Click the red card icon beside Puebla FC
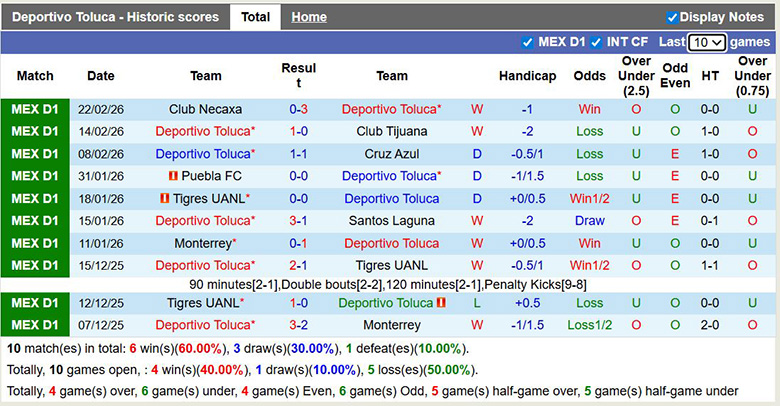 172,176
